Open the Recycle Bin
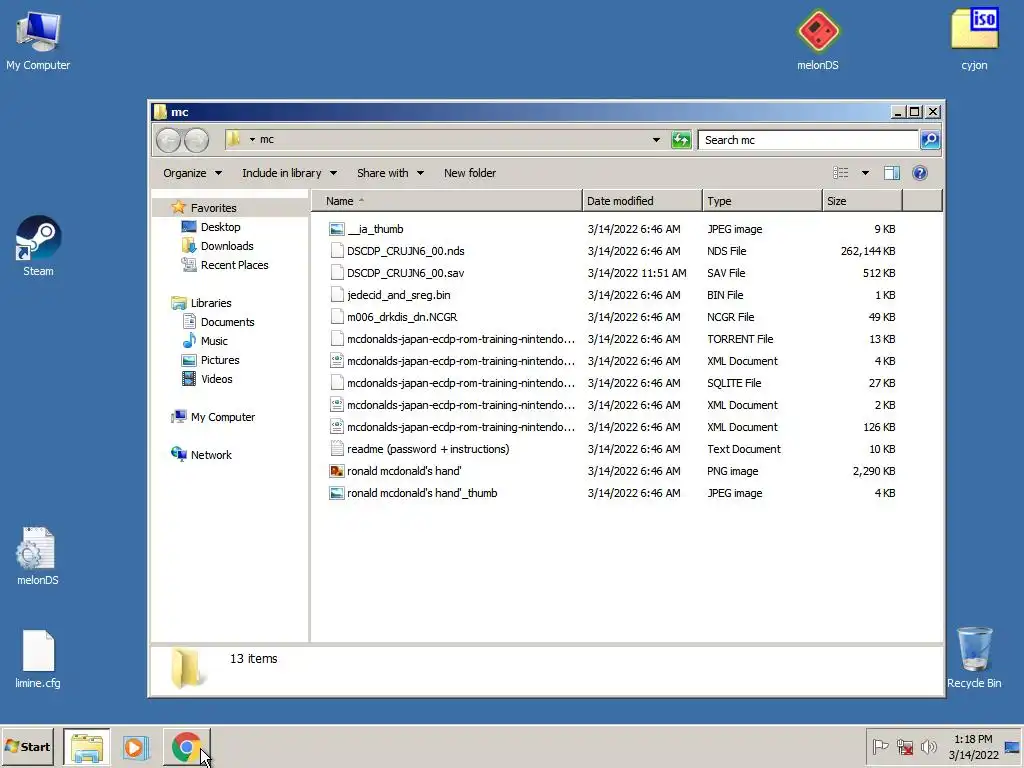 click(x=974, y=658)
